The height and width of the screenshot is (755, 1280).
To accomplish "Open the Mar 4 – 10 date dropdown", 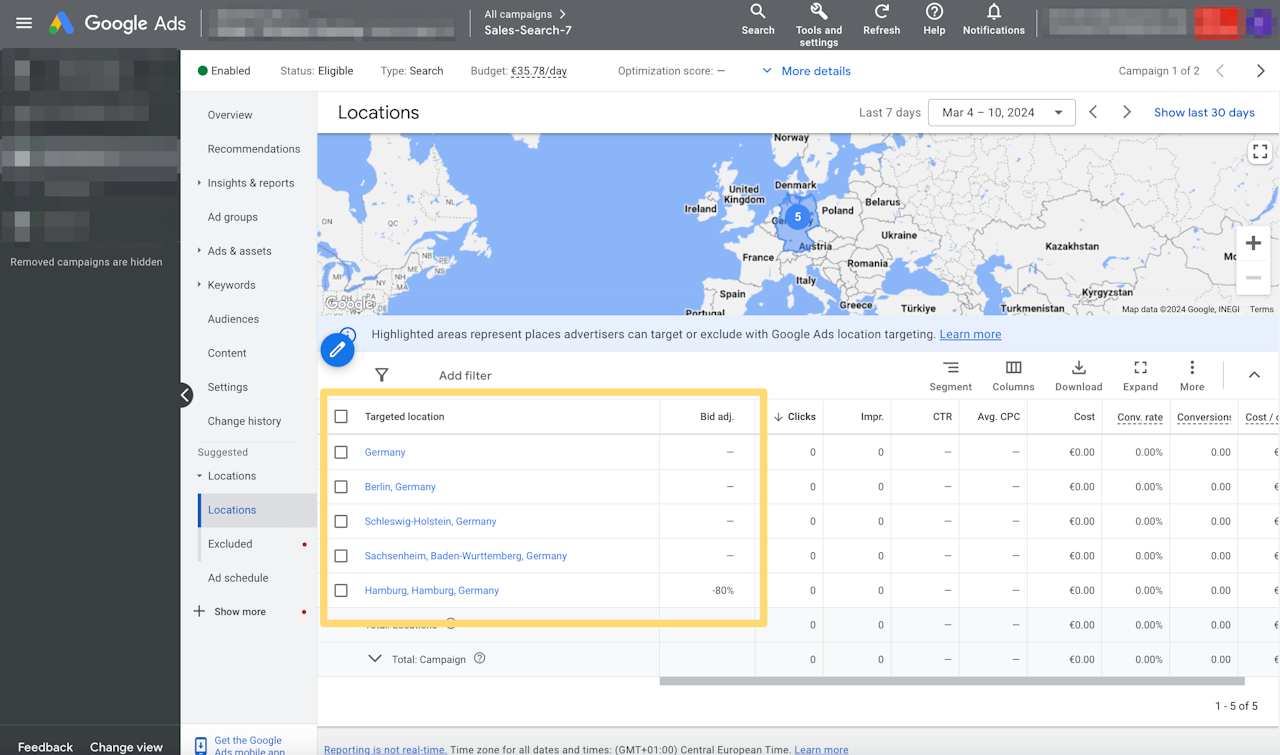I will (1001, 113).
